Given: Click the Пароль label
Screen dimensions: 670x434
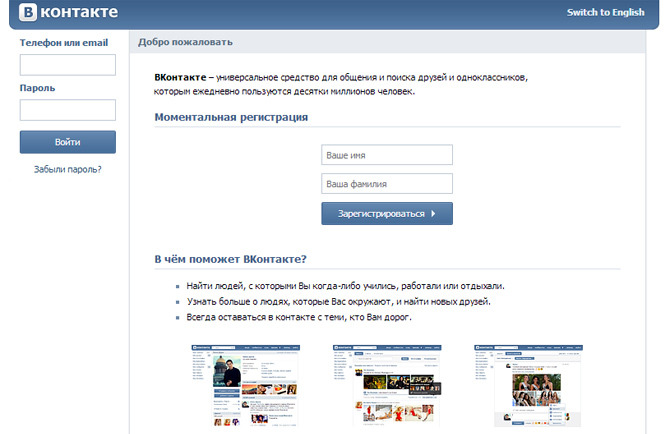Looking at the screenshot, I should [37, 88].
